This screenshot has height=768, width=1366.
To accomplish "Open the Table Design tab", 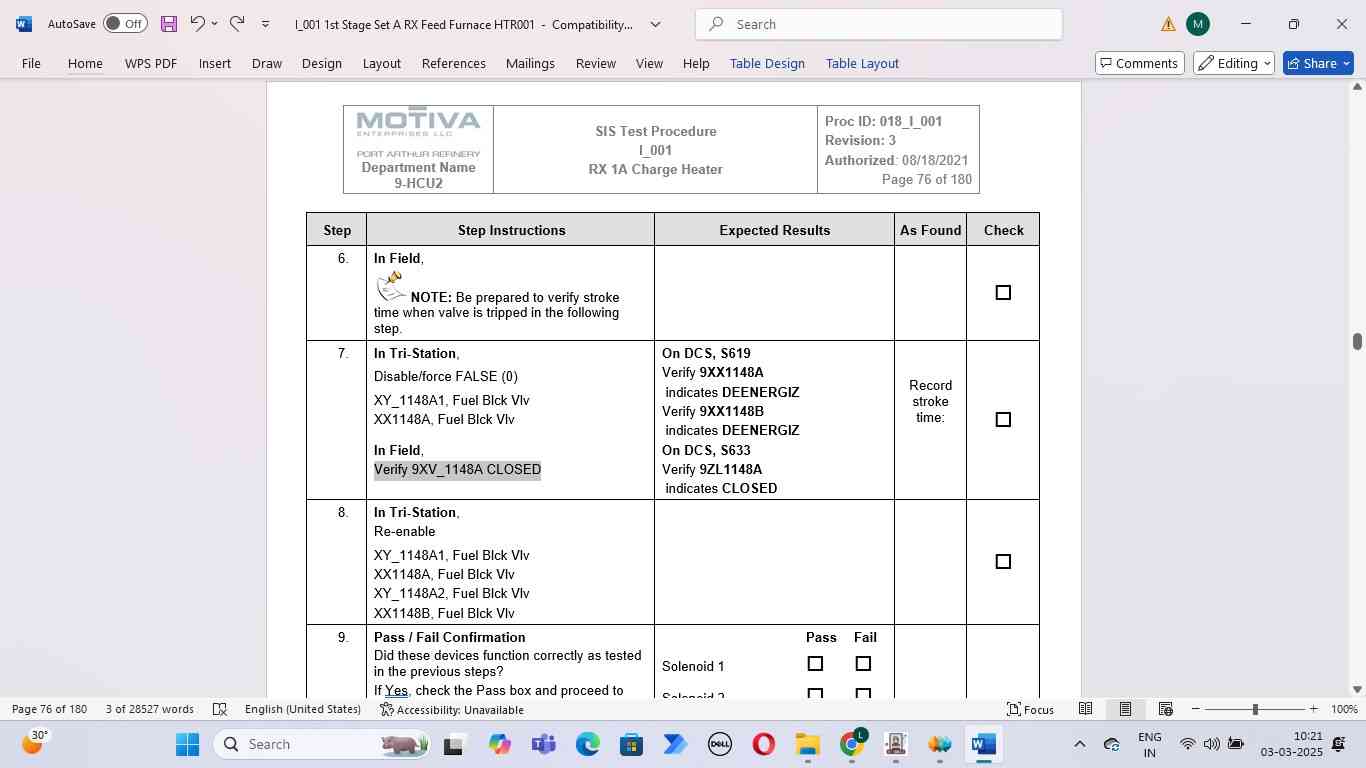I will [x=767, y=63].
